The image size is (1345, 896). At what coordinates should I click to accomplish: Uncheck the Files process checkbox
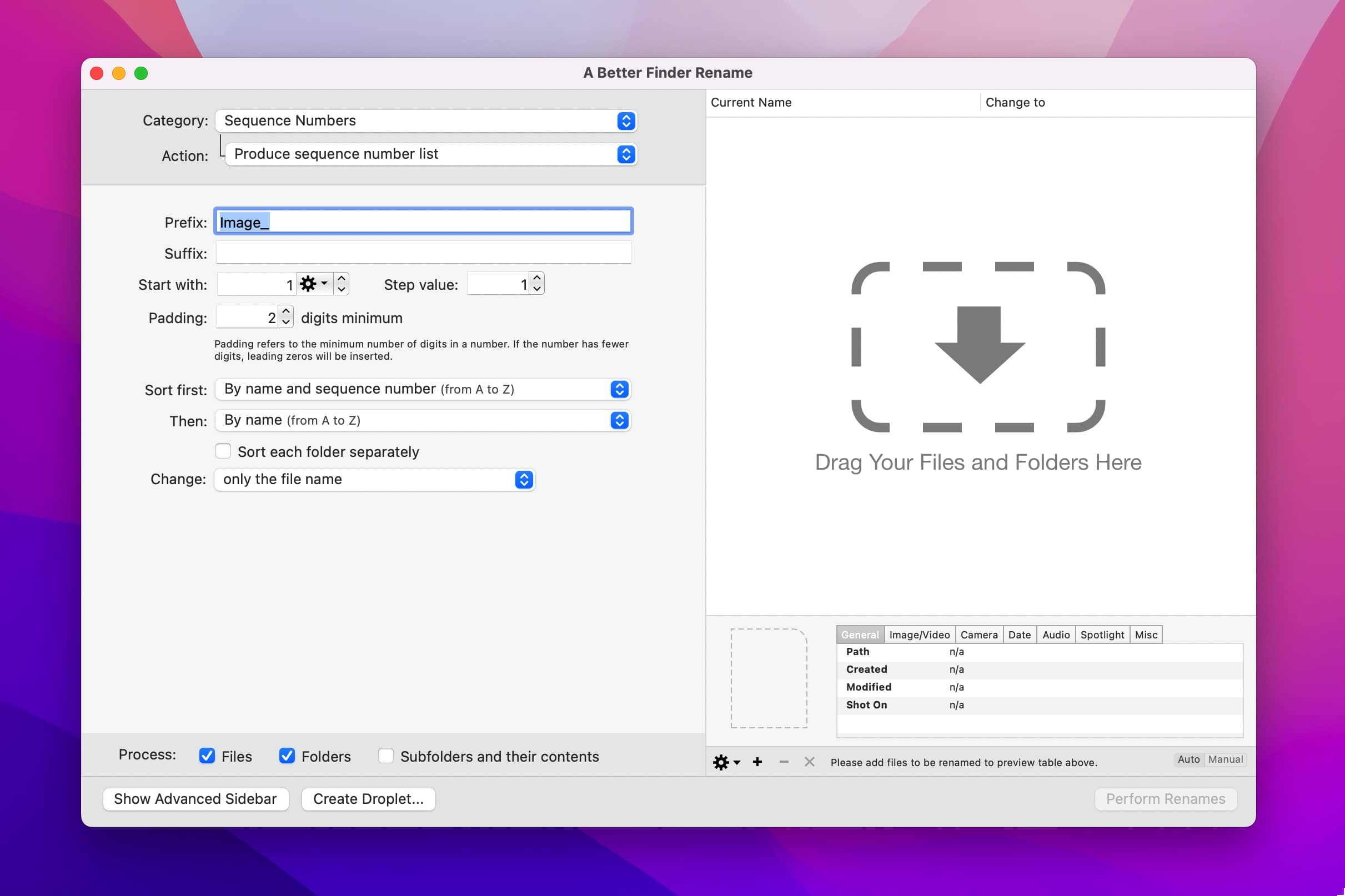(x=207, y=756)
